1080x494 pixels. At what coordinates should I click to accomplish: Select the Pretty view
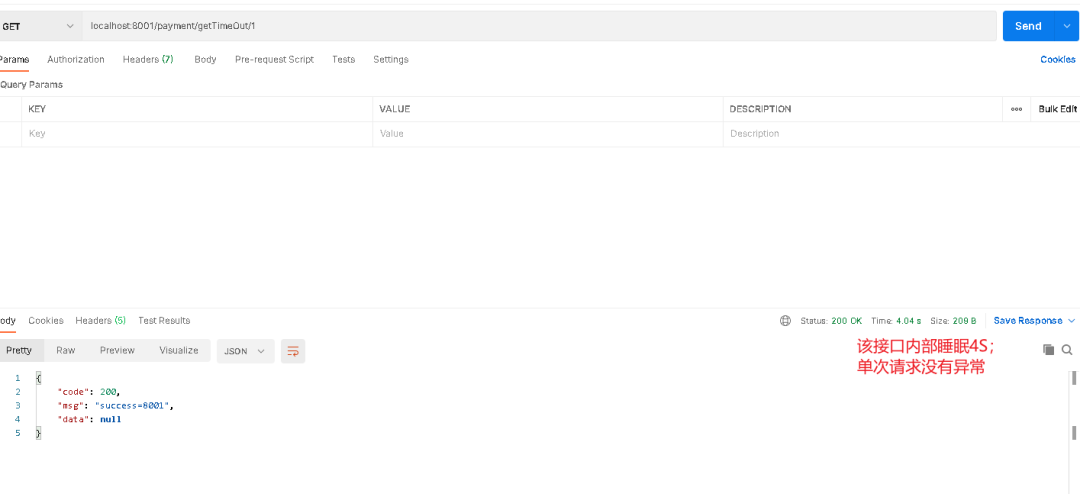(x=19, y=350)
